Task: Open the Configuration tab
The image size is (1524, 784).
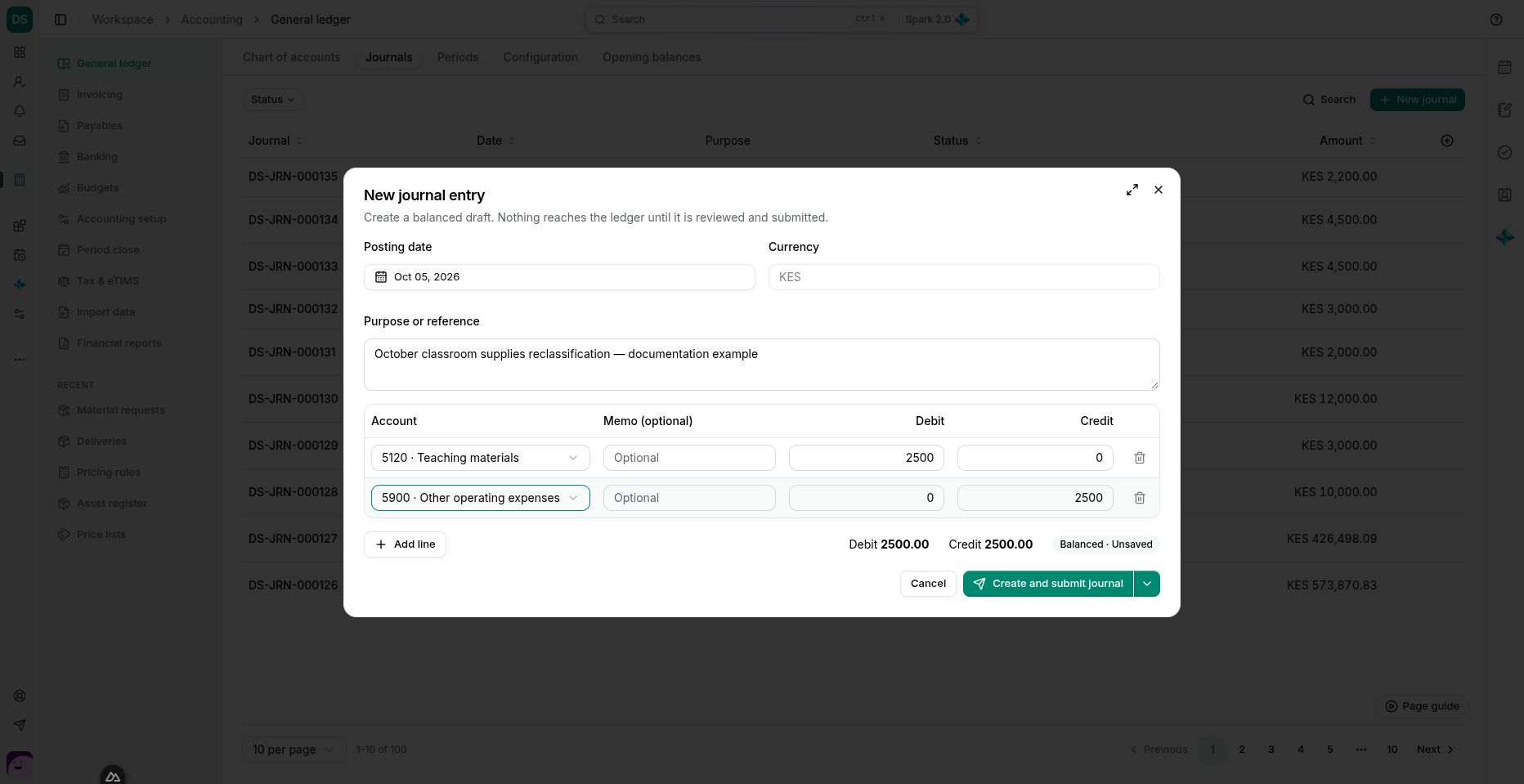Action: pyautogui.click(x=540, y=57)
